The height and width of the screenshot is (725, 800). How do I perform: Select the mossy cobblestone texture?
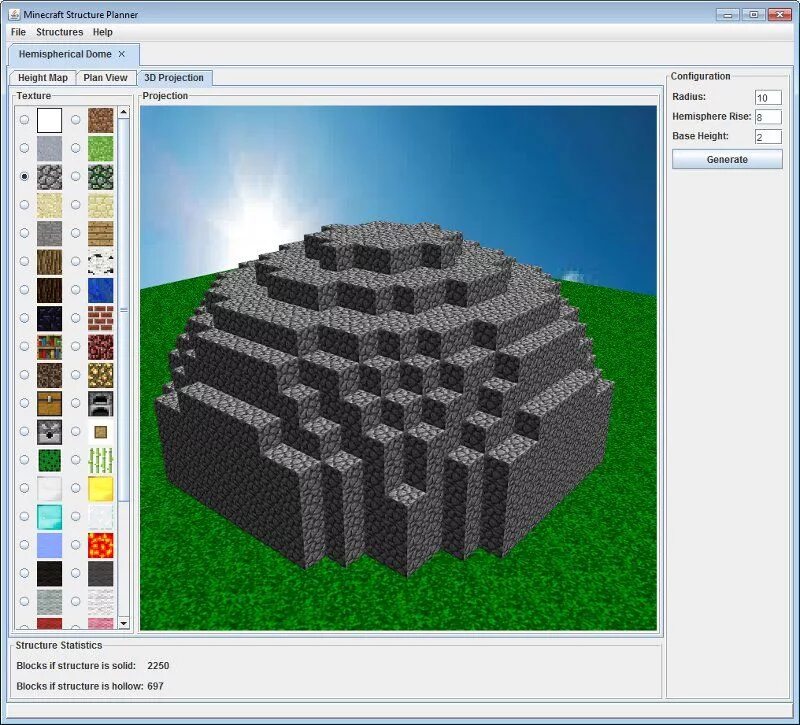click(x=101, y=177)
